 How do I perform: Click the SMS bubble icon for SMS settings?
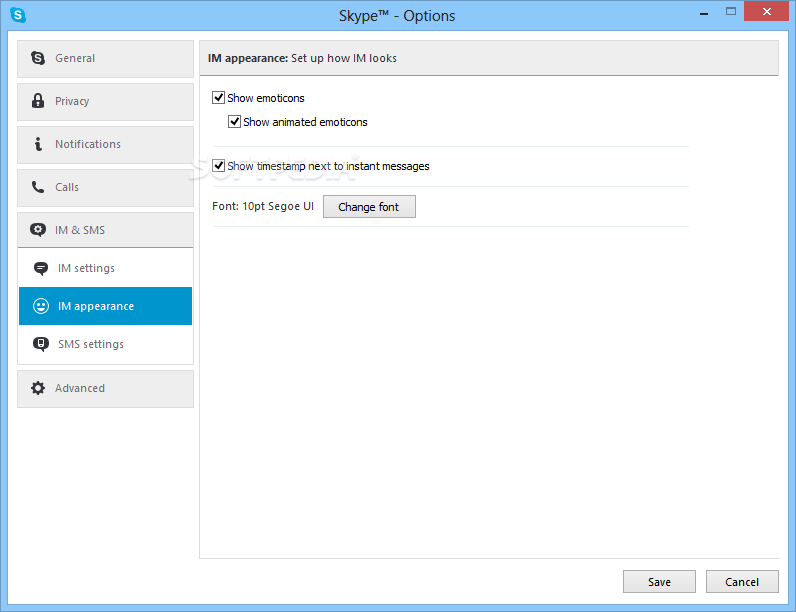41,344
